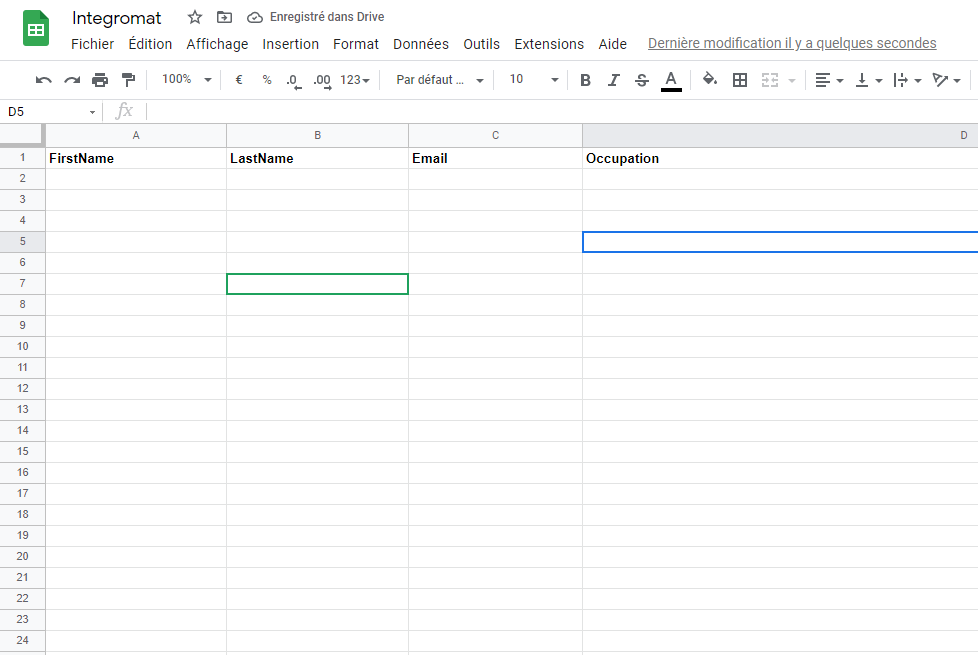Open the font size 10 dropdown
Screen dimensions: 978x655
pyautogui.click(x=533, y=79)
